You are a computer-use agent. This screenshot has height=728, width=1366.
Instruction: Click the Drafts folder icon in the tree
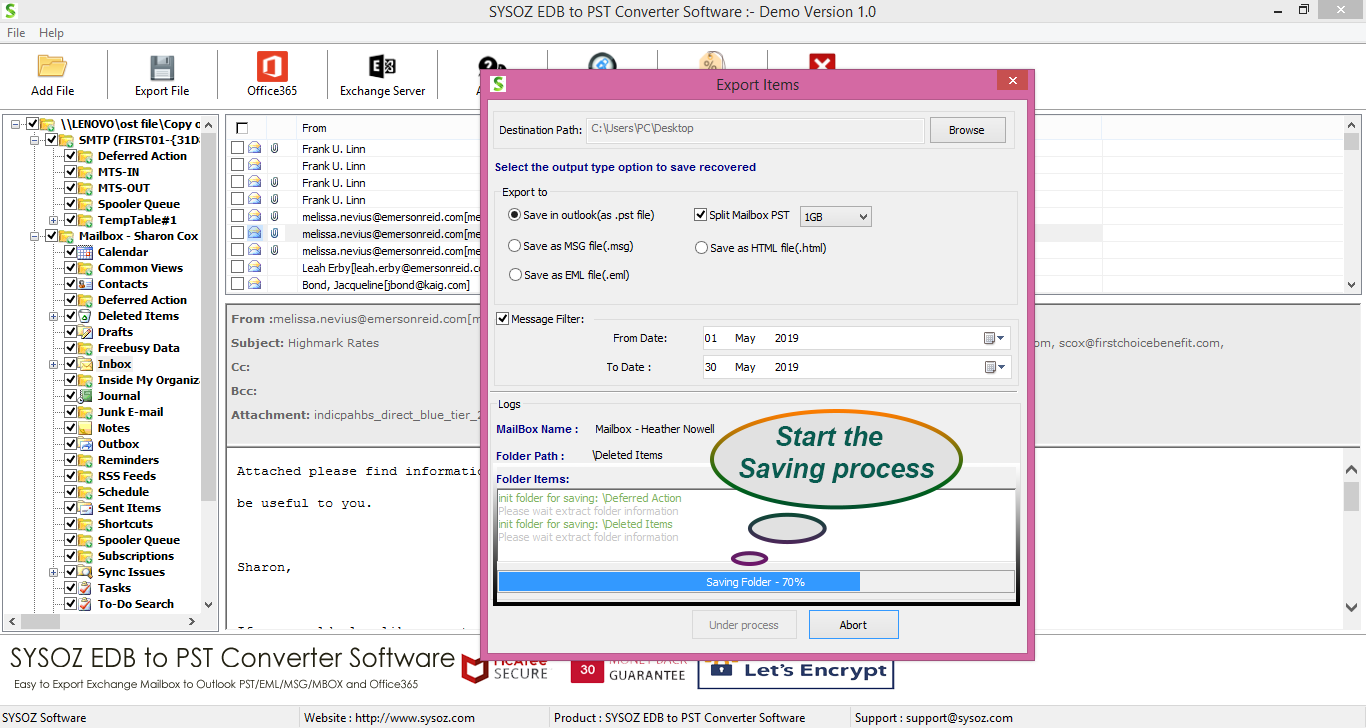coord(86,332)
